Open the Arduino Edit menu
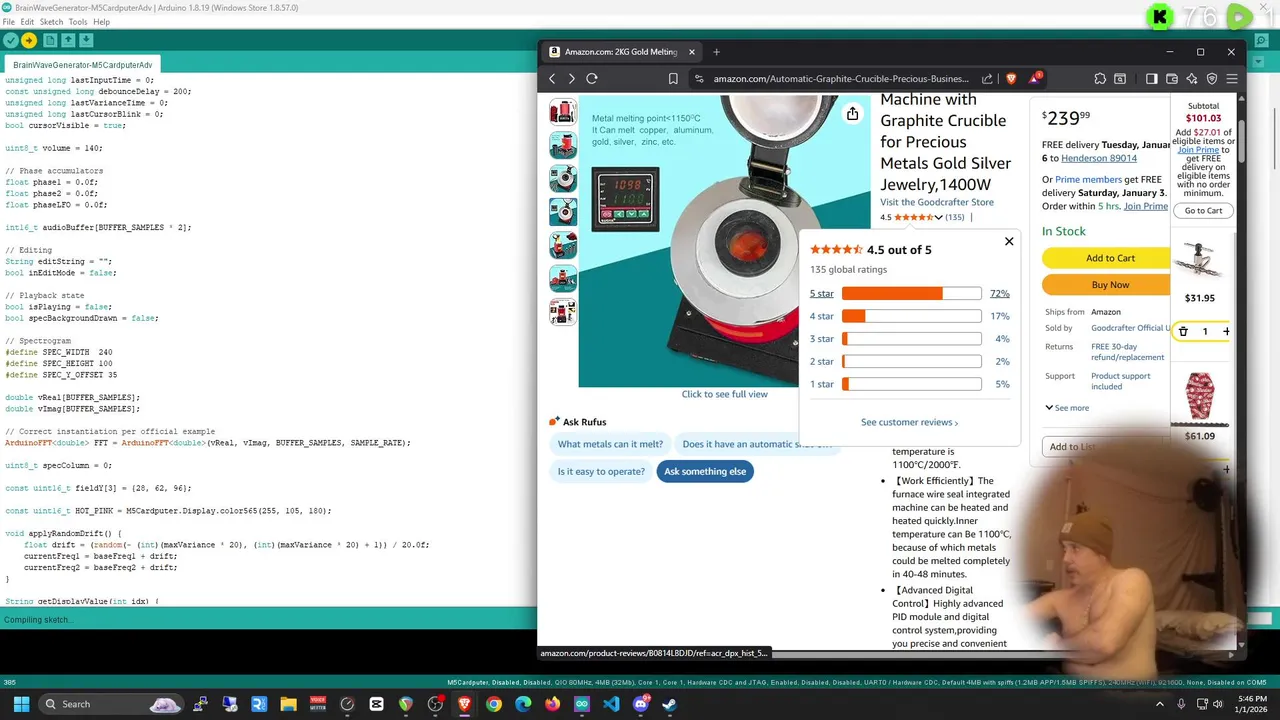 point(27,22)
